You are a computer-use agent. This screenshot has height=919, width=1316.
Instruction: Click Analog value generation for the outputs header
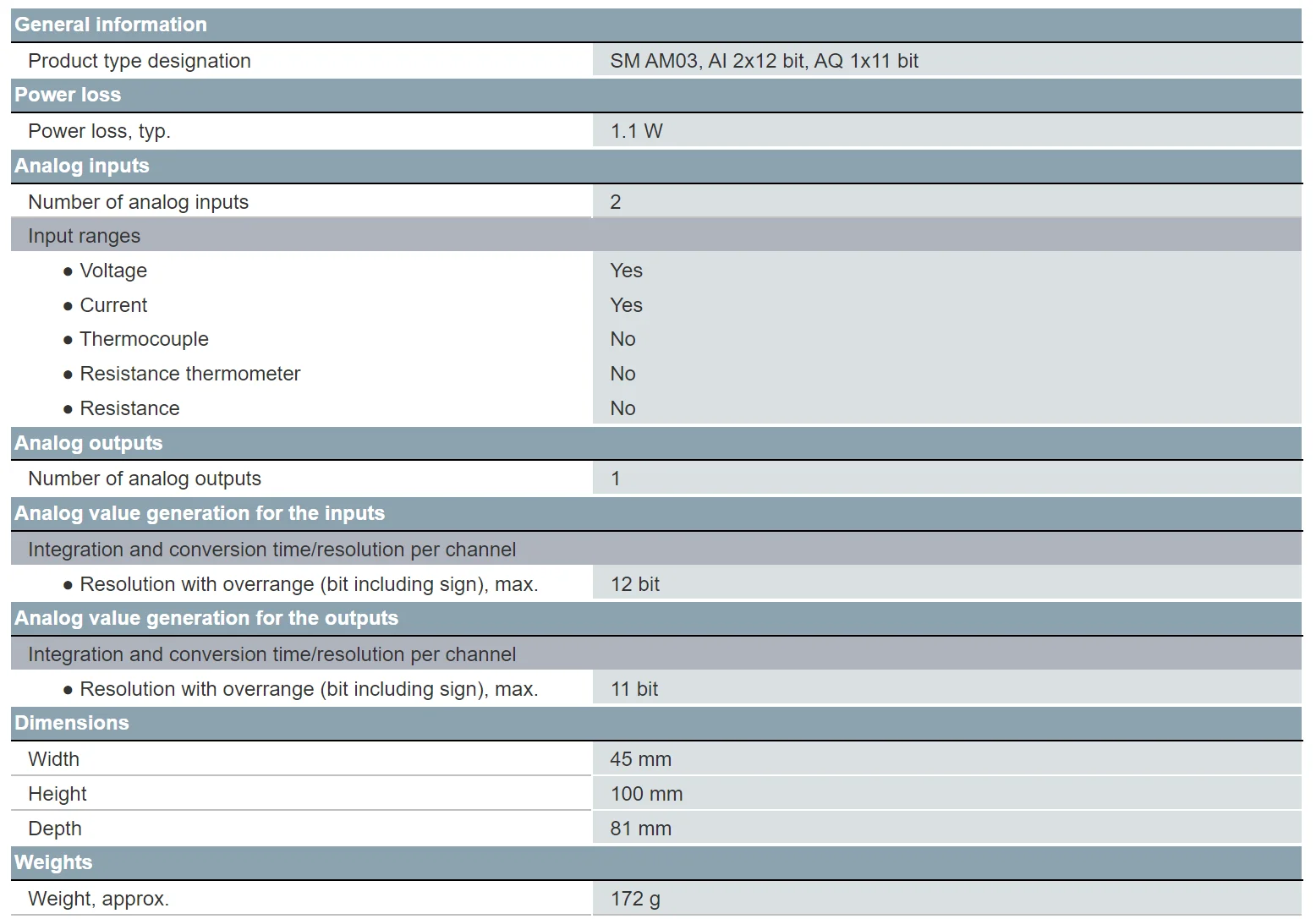[x=656, y=618]
